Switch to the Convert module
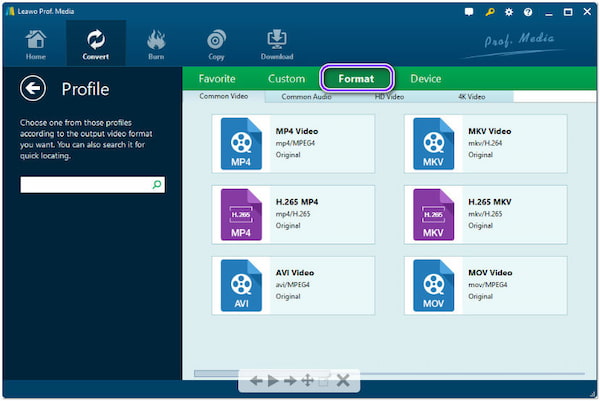The height and width of the screenshot is (401, 600). (96, 44)
